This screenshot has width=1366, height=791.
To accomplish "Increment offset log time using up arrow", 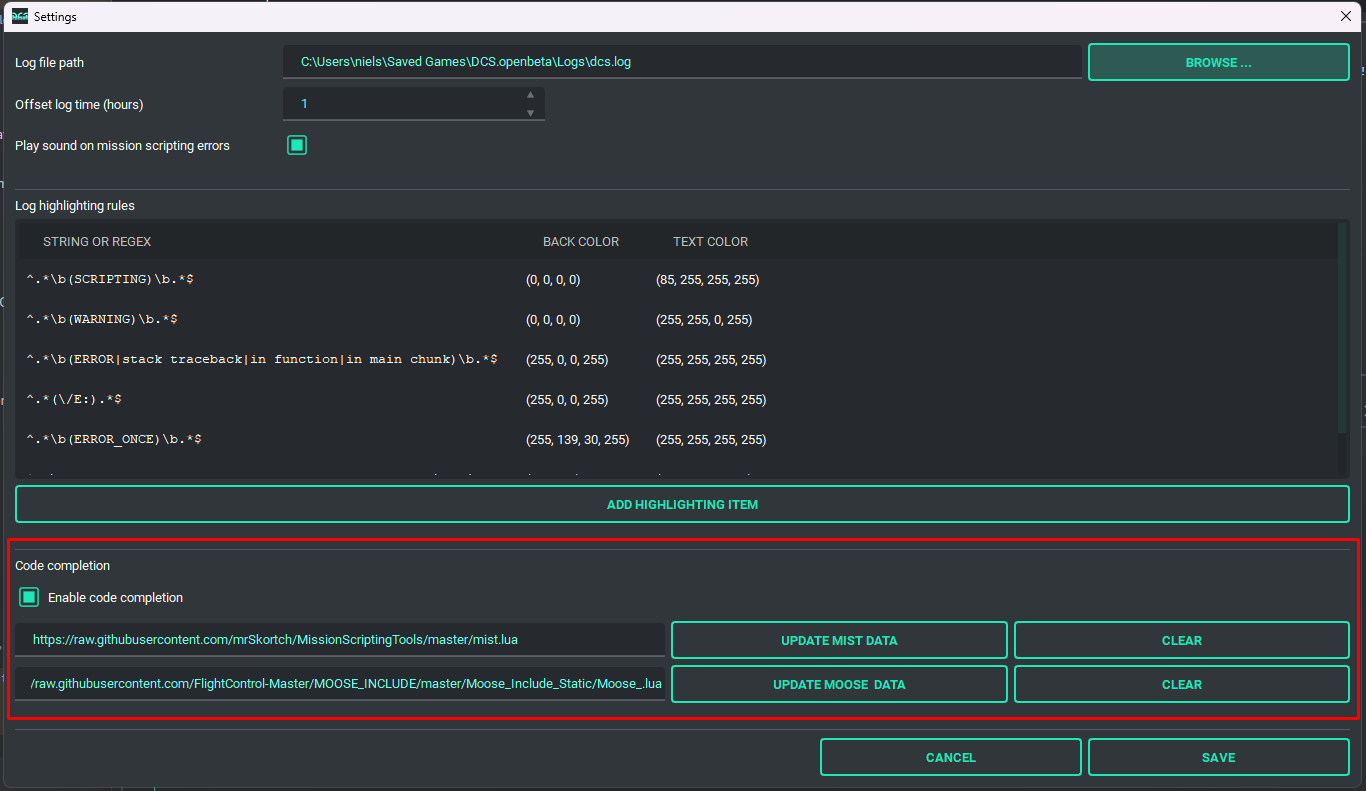I will pyautogui.click(x=531, y=96).
